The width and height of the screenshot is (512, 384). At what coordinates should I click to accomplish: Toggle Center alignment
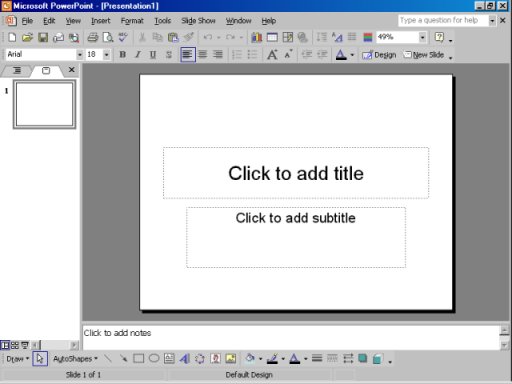(203, 55)
